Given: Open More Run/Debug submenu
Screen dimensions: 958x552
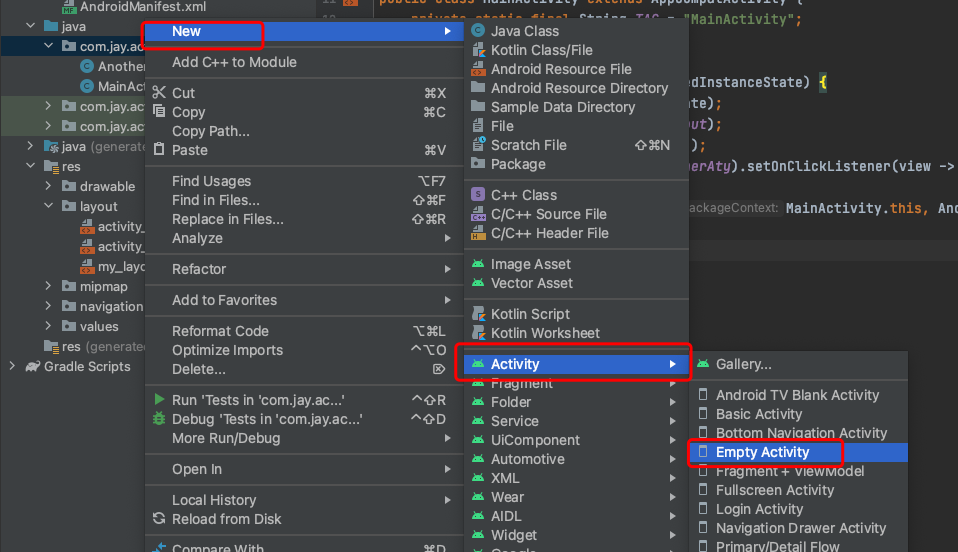Looking at the screenshot, I should [304, 438].
